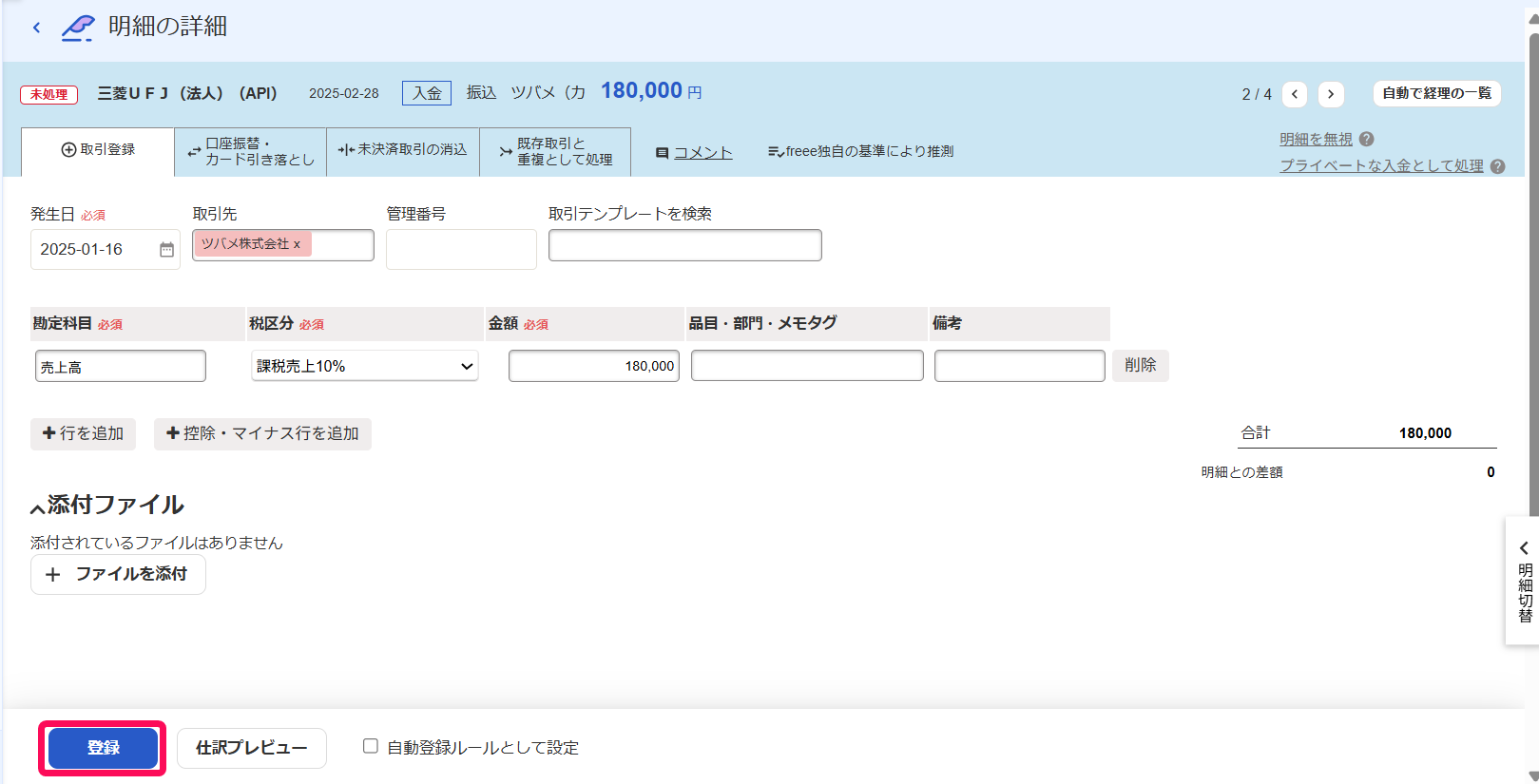Click the 取引先 field with ツバメ株式会社
Image resolution: width=1539 pixels, height=784 pixels.
tap(283, 245)
